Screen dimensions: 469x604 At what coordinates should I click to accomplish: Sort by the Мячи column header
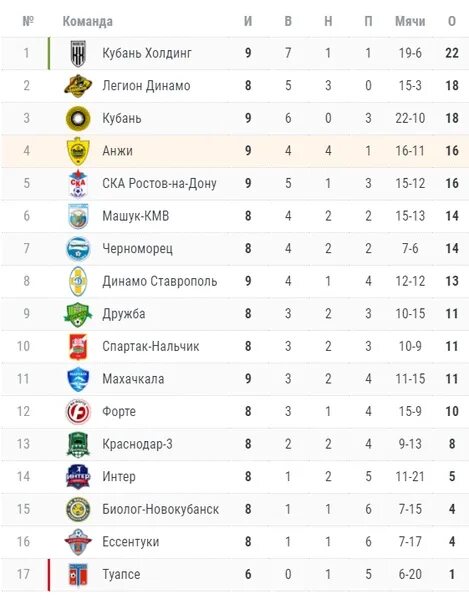410,21
